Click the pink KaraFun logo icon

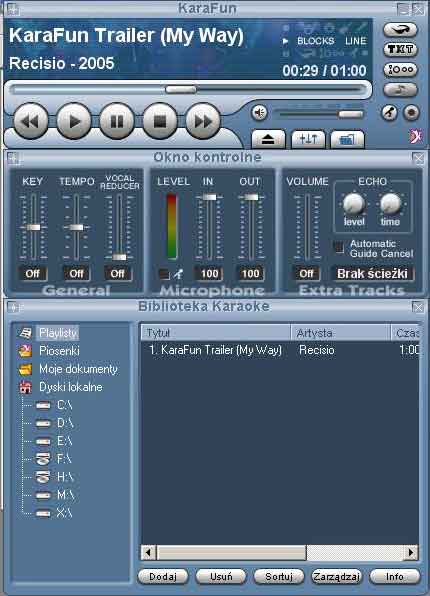click(415, 136)
